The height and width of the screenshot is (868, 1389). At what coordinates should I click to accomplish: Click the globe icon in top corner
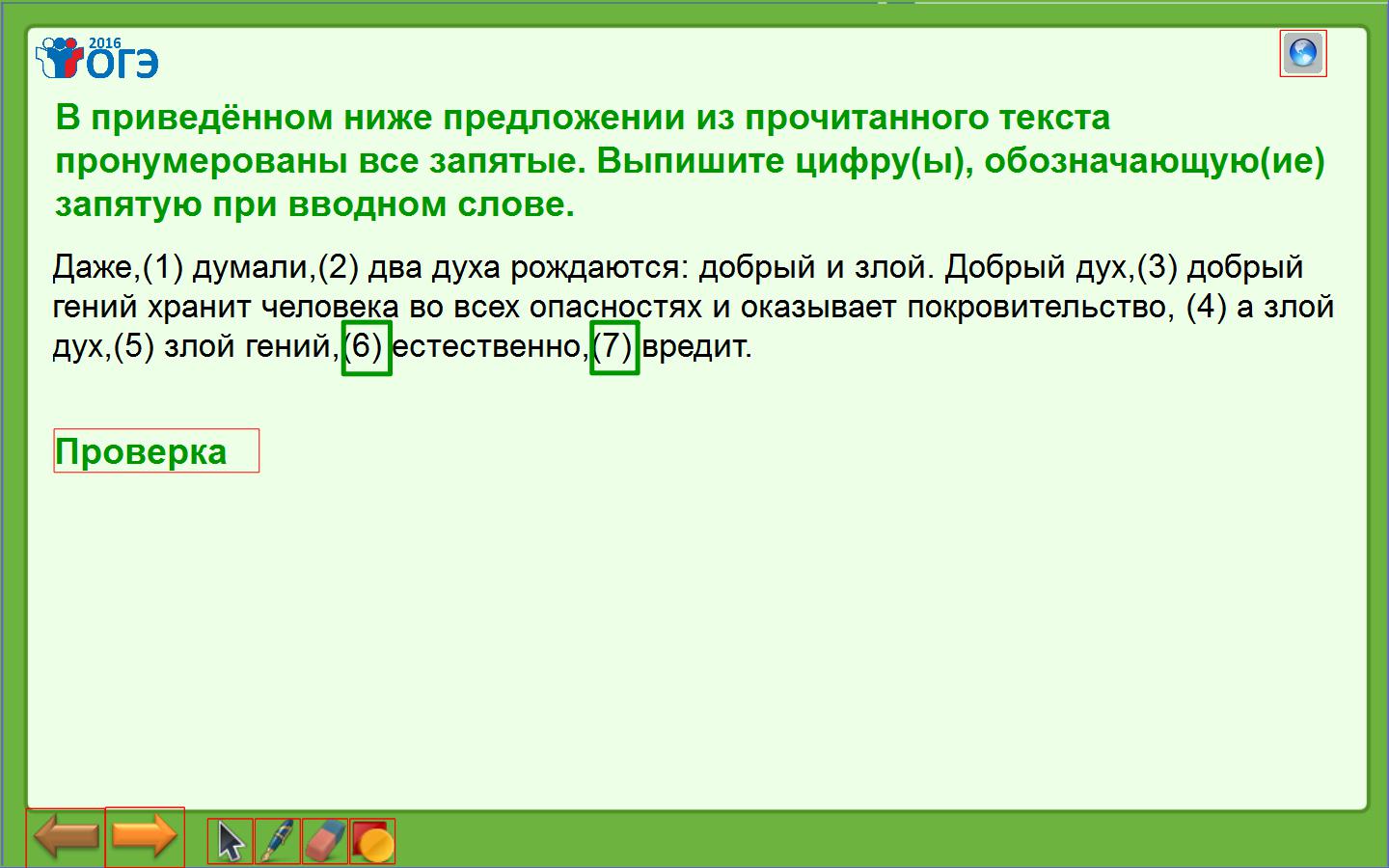(x=1303, y=53)
